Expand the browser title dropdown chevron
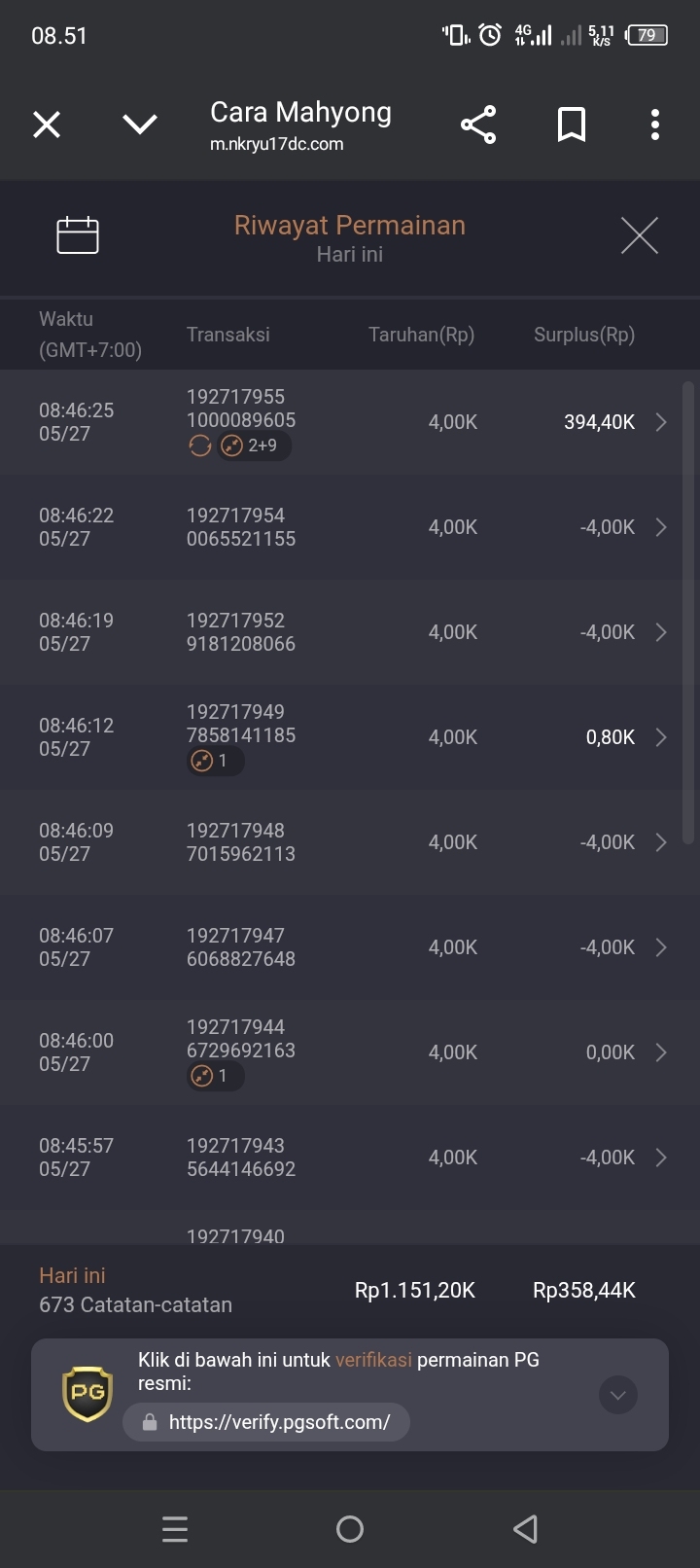This screenshot has height=1568, width=700. point(140,125)
